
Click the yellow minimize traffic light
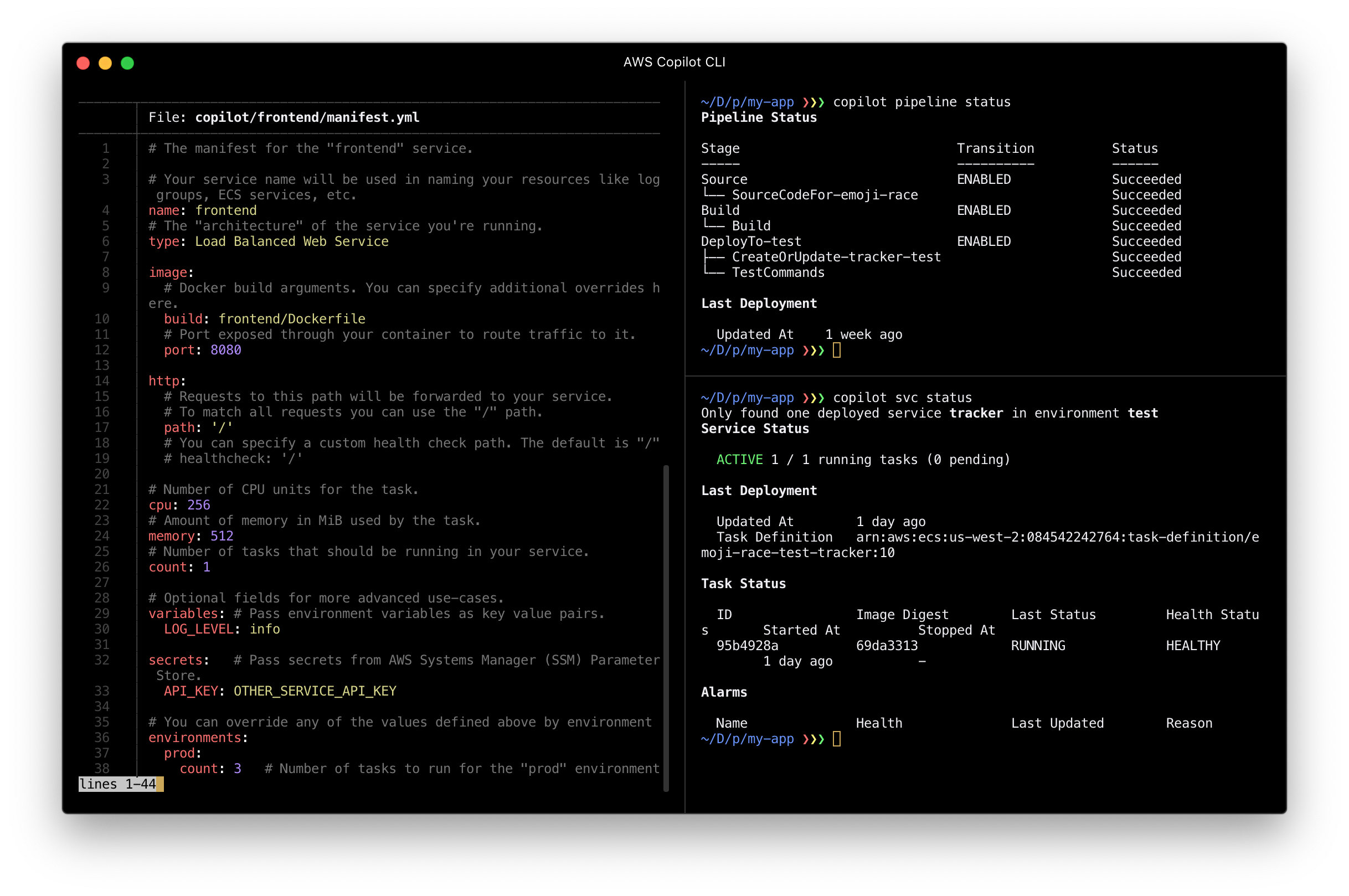coord(106,63)
